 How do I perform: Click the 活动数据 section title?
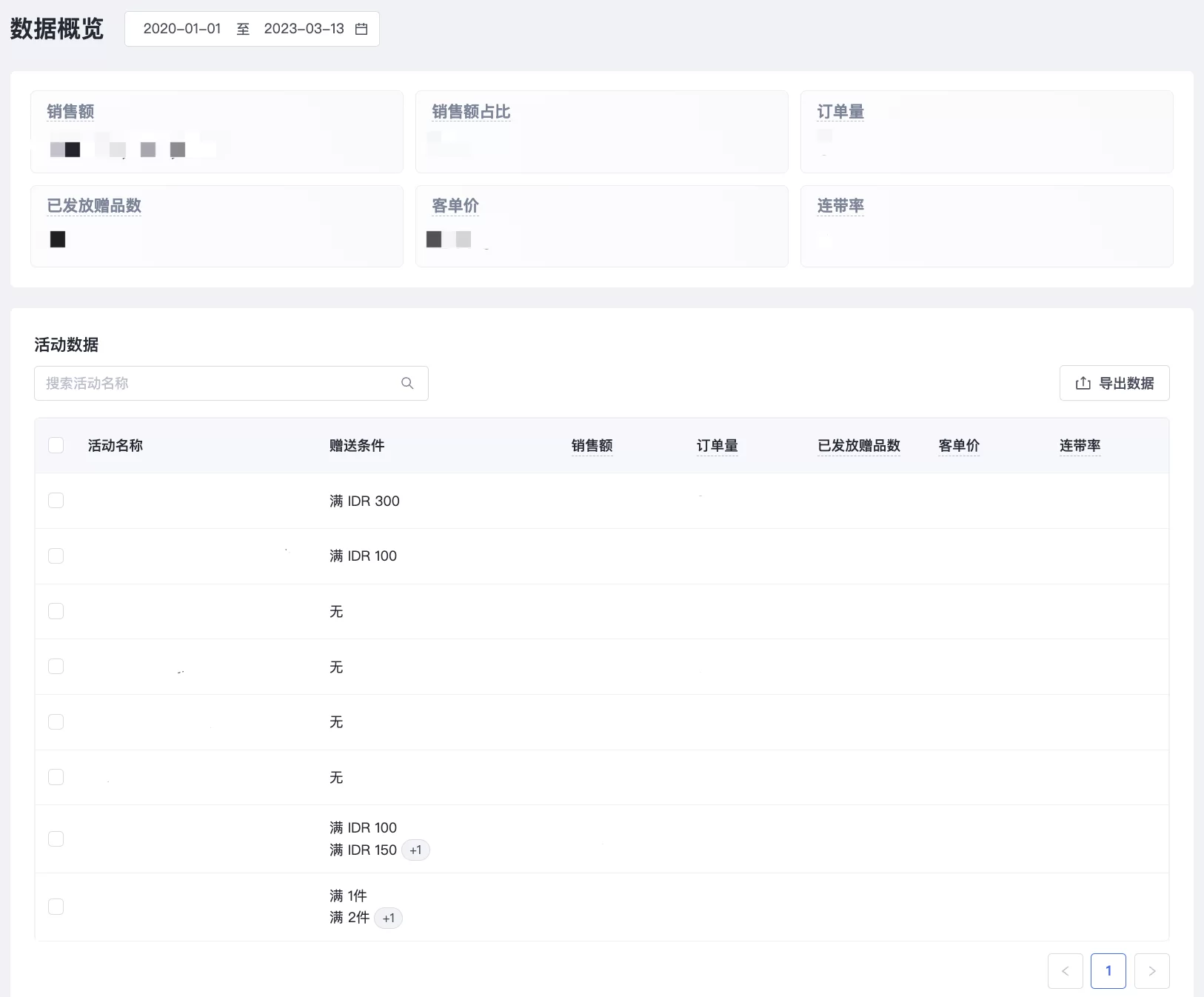(x=67, y=344)
